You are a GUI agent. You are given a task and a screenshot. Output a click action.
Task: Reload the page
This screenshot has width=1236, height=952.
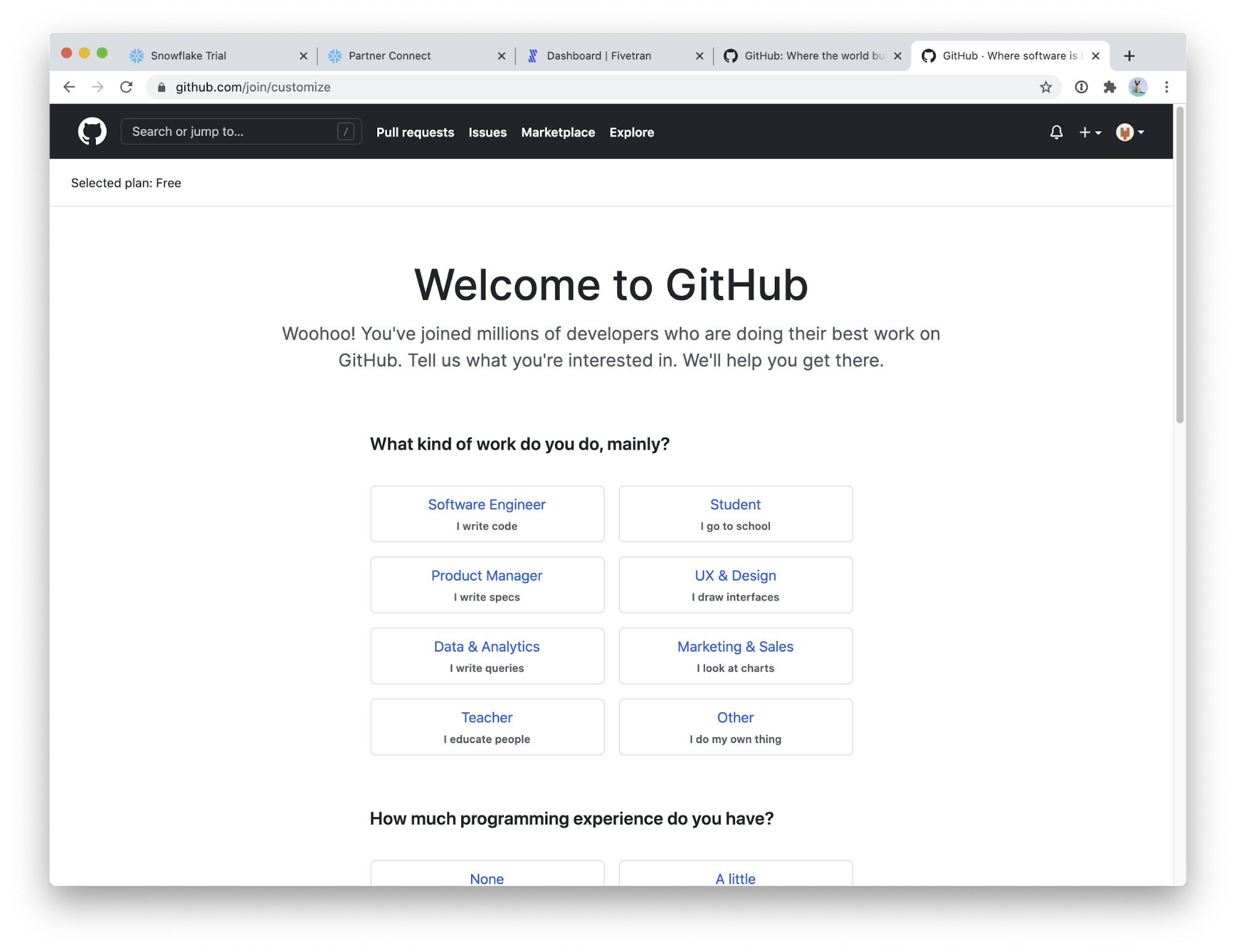click(126, 87)
